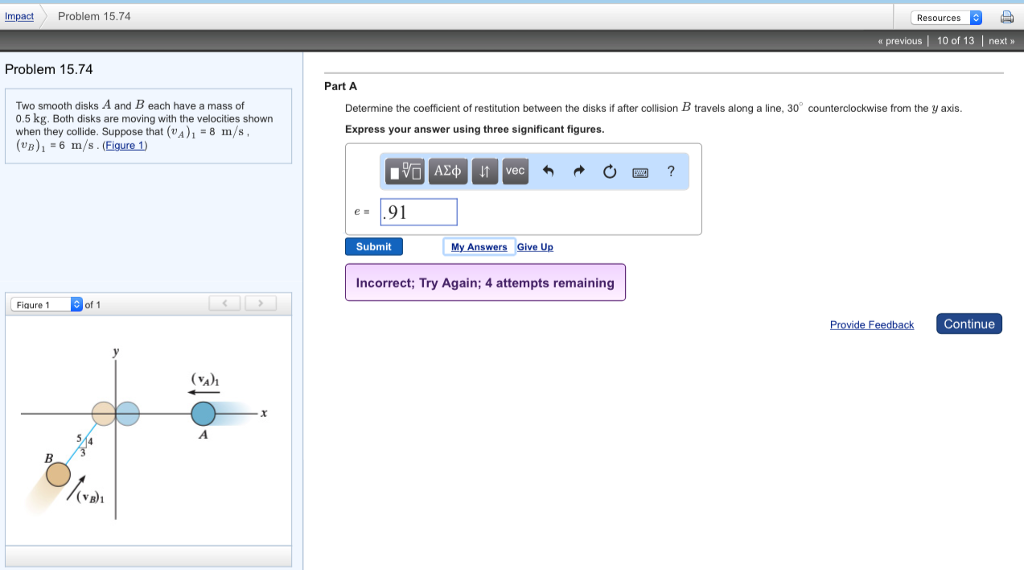Viewport: 1024px width, 570px height.
Task: Undo the last answer edit
Action: click(548, 172)
